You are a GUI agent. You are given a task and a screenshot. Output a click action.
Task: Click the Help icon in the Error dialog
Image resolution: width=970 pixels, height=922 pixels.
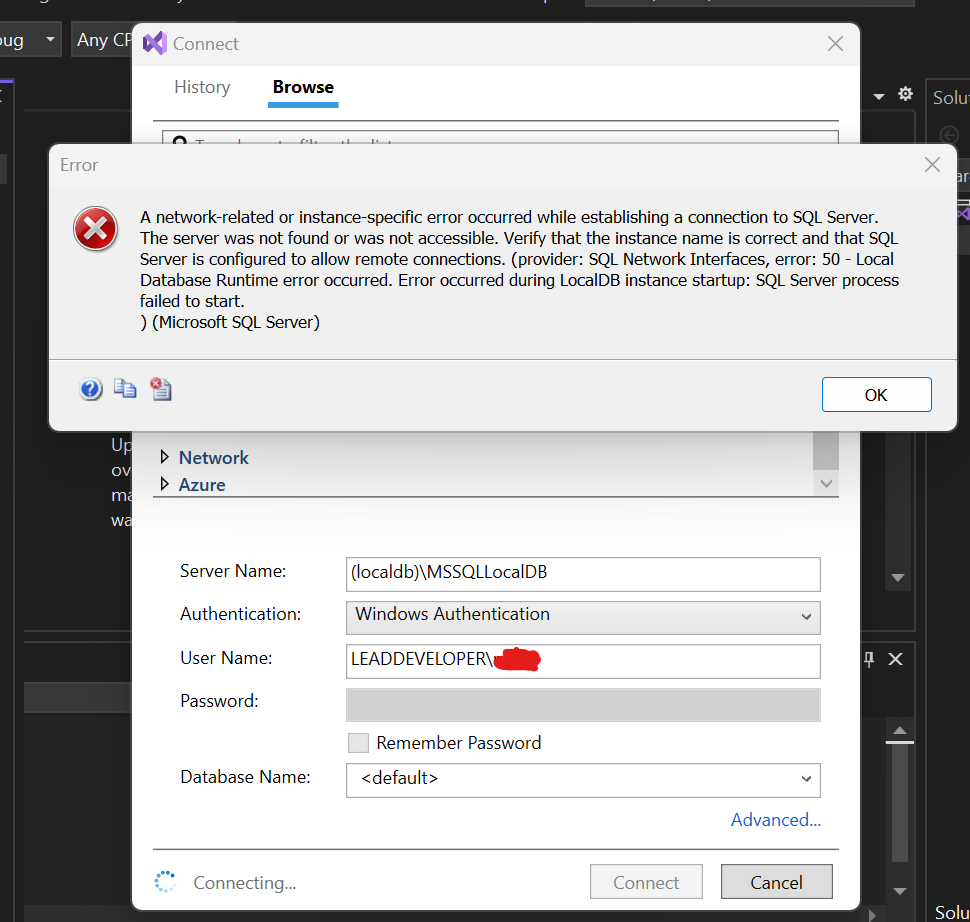pos(91,389)
